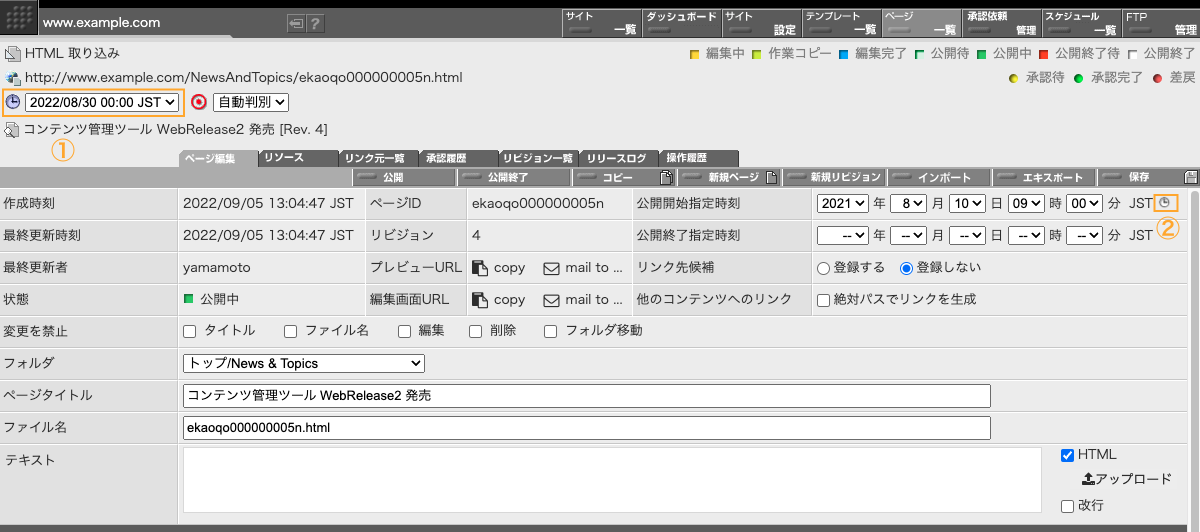
Task: Click the エクスポート button
Action: pyautogui.click(x=1045, y=177)
